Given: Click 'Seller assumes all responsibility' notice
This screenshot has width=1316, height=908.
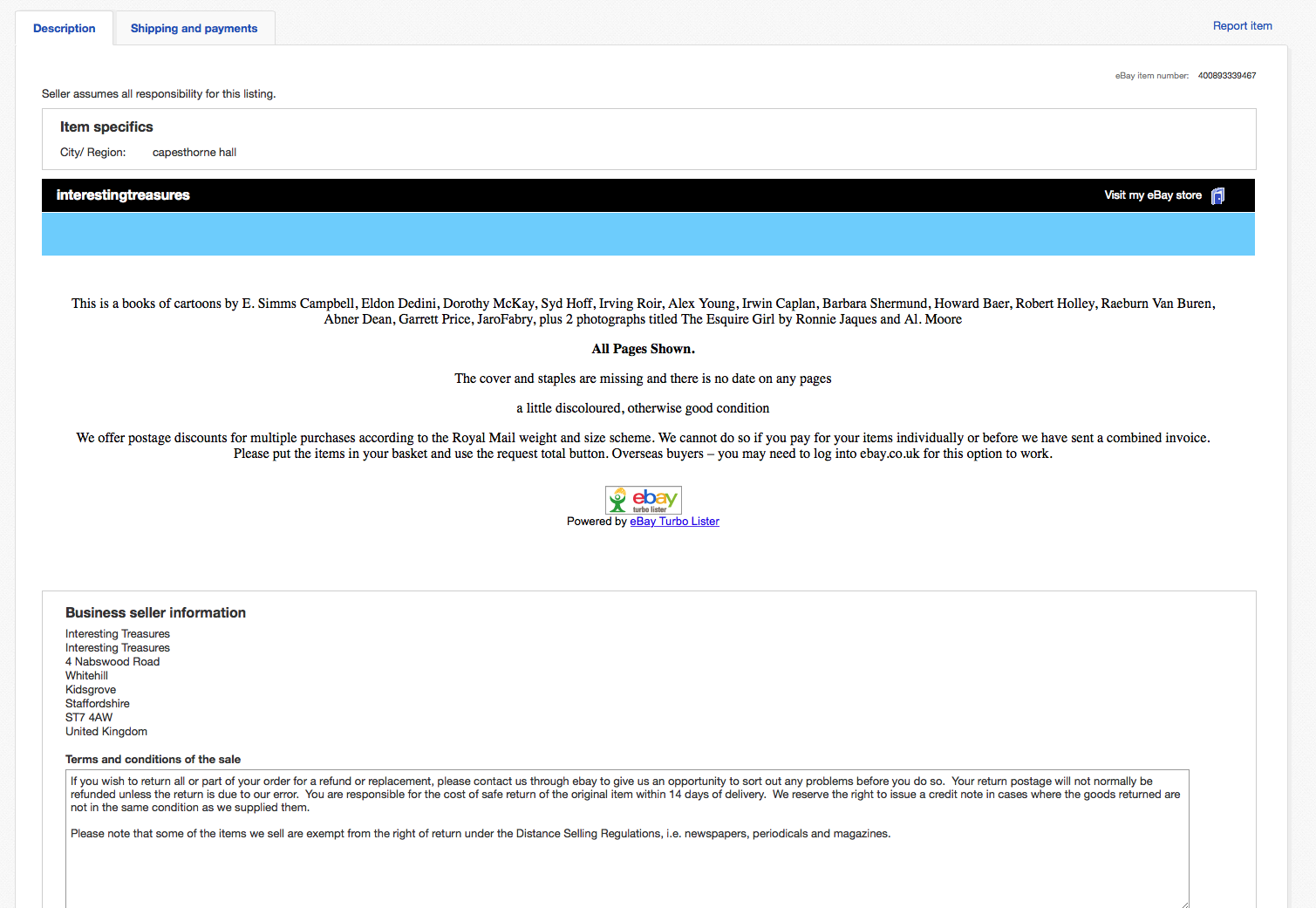Looking at the screenshot, I should 159,94.
